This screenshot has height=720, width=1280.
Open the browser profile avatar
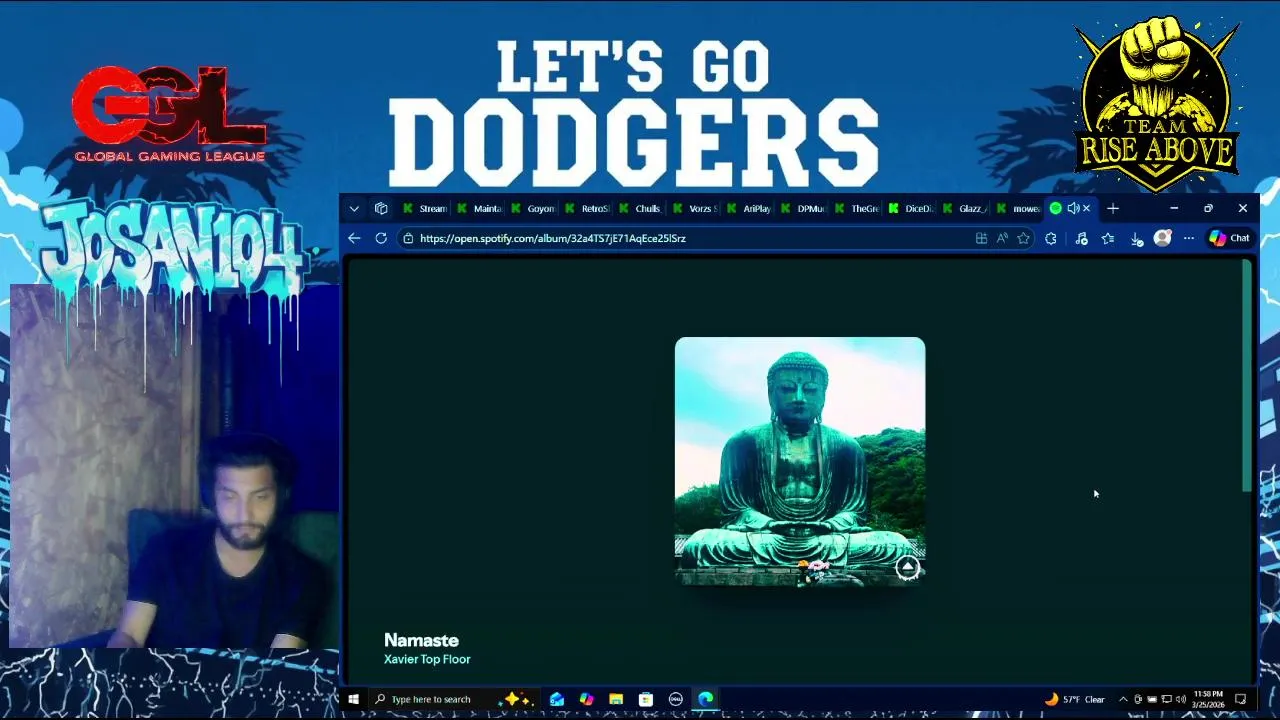[1162, 238]
